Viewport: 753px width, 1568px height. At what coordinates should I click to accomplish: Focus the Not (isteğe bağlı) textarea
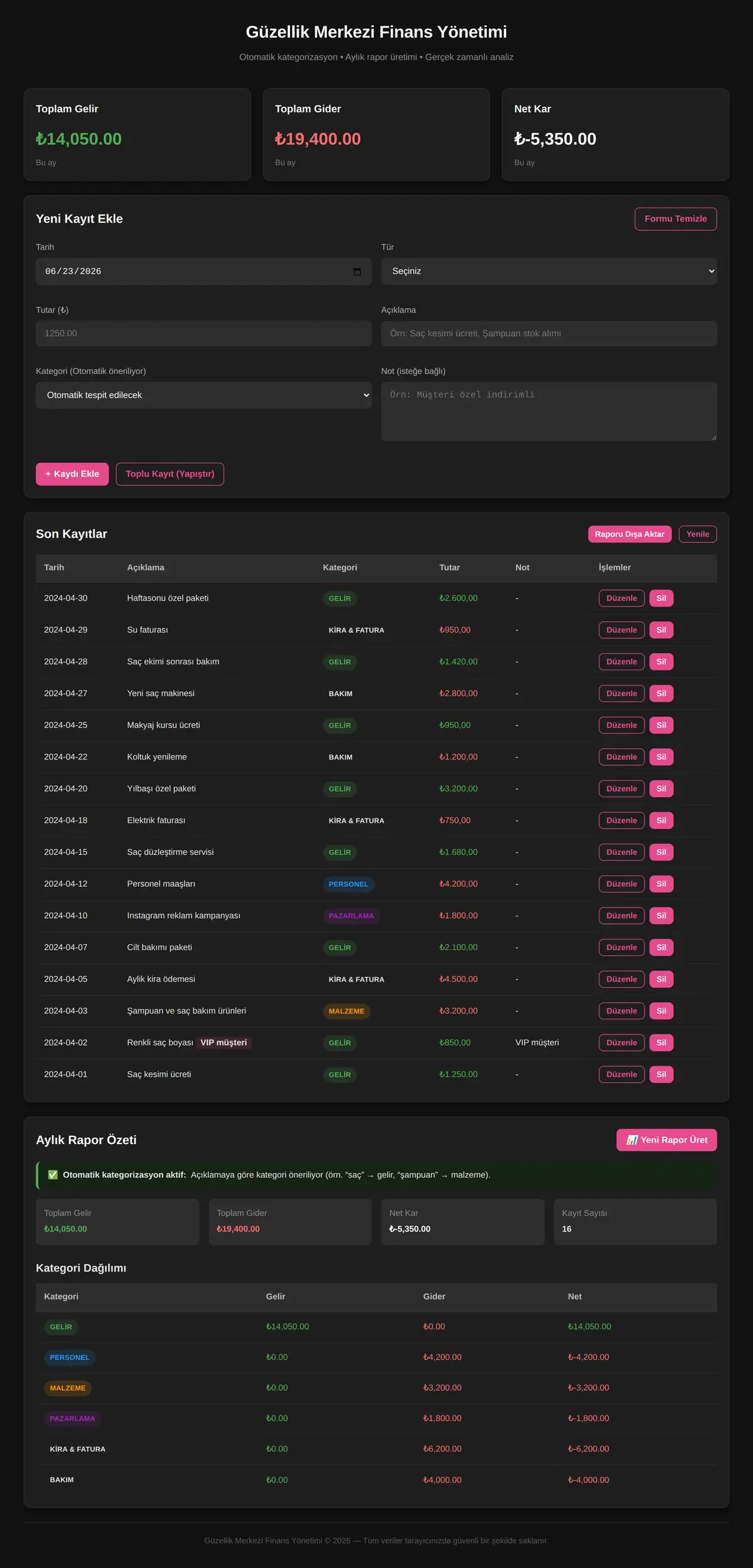point(549,411)
